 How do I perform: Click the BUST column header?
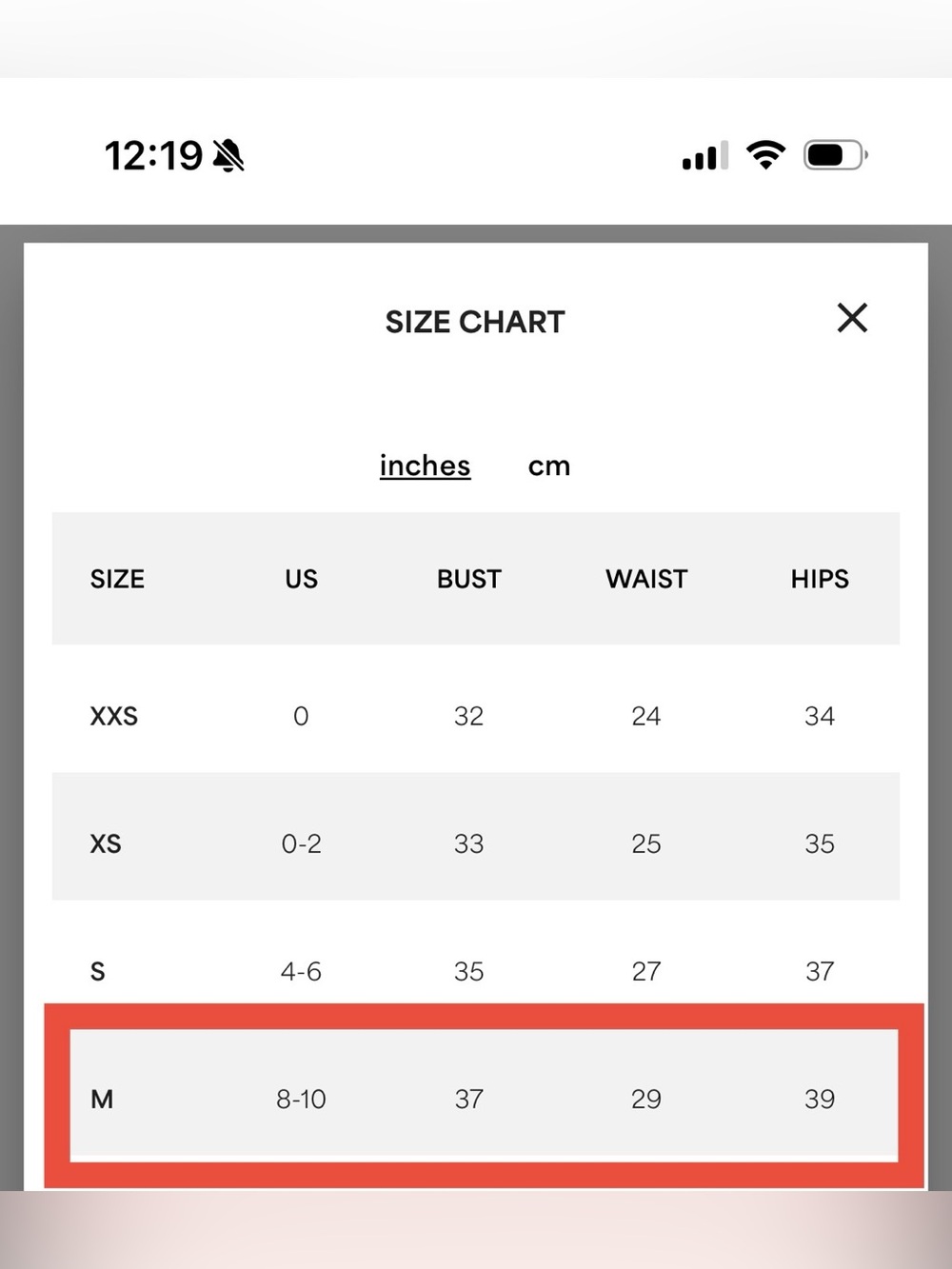pyautogui.click(x=468, y=579)
